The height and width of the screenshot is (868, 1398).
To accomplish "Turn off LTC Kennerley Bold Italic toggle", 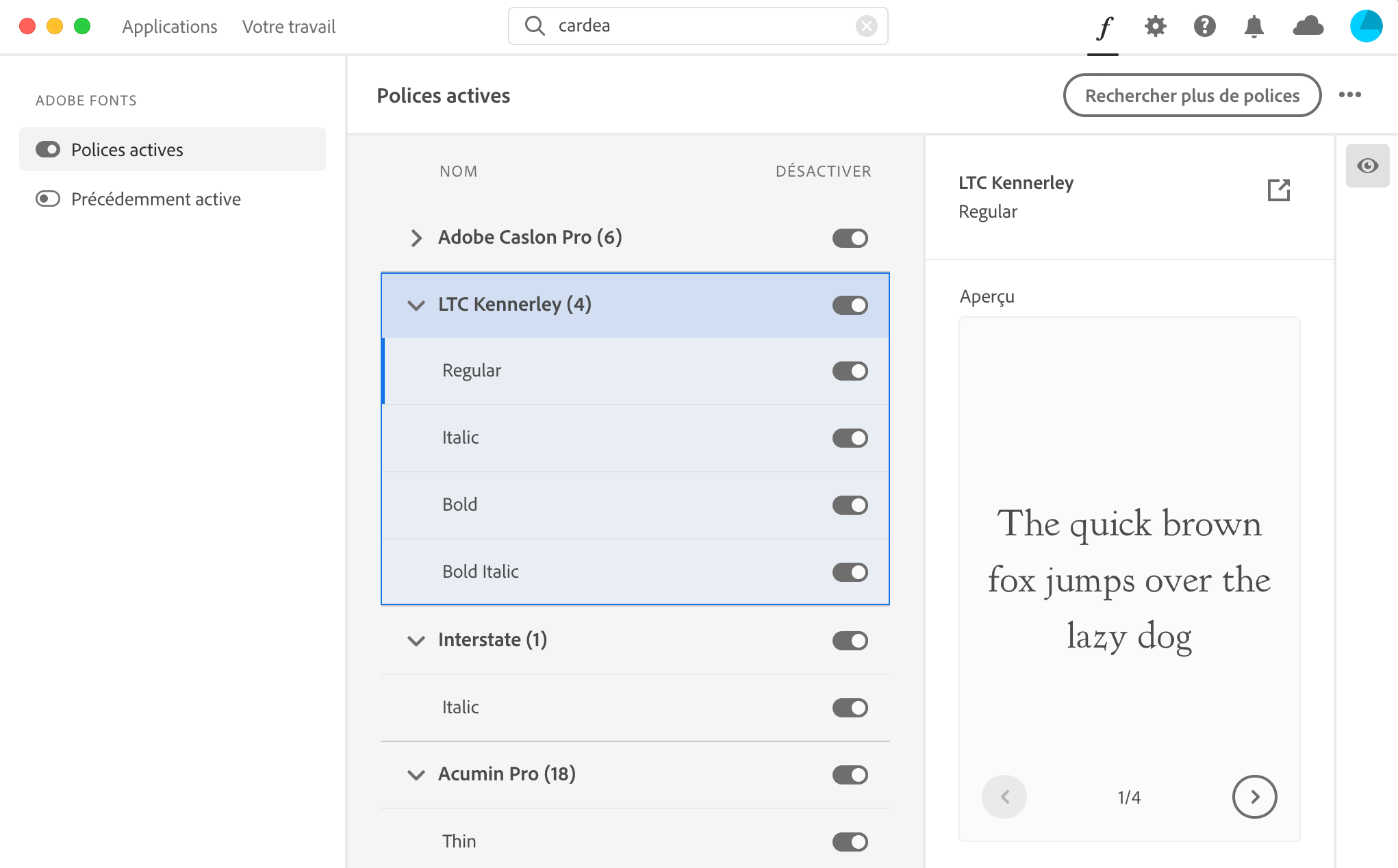I will pos(850,572).
